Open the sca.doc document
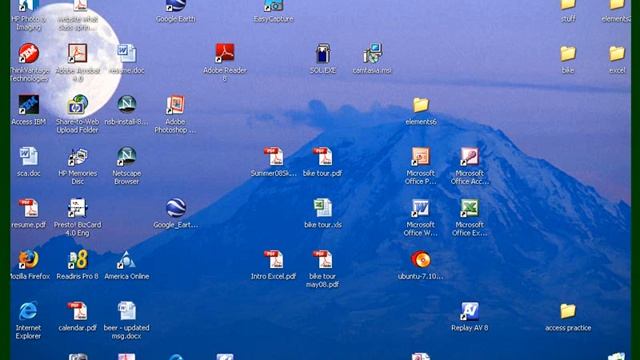Screen dimensions: 640x360 (29, 156)
